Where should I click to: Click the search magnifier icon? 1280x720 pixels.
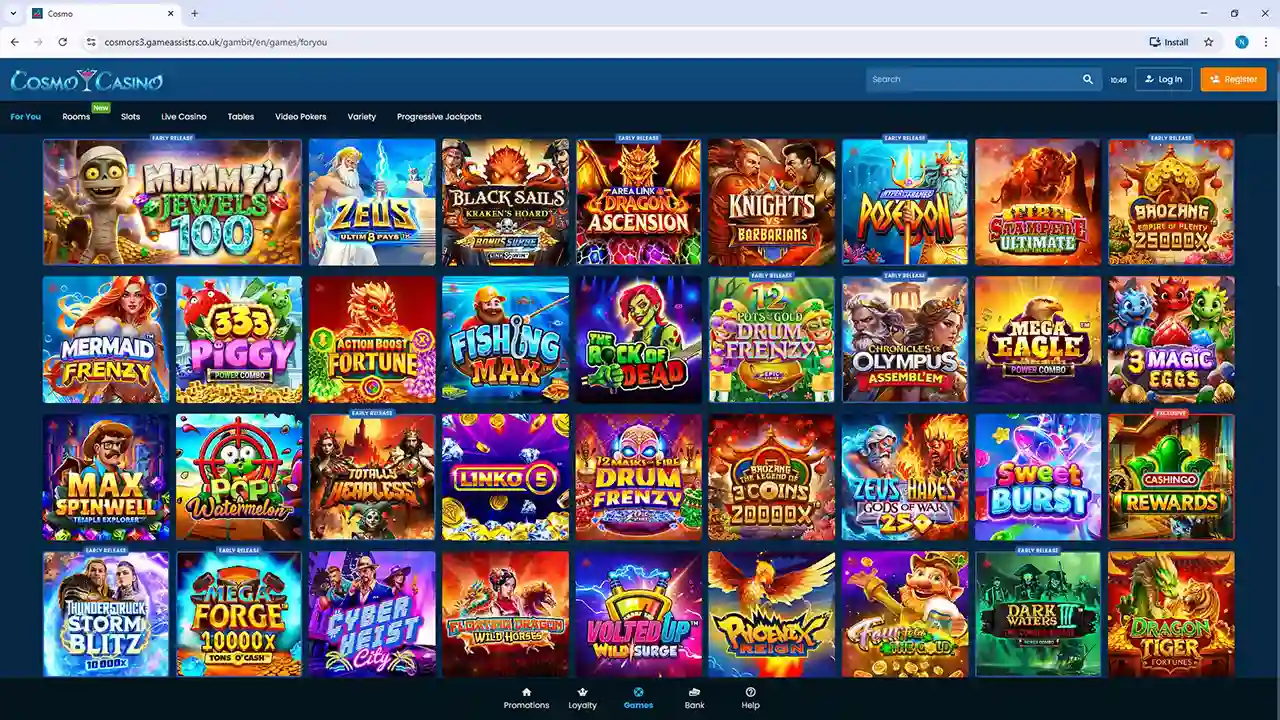tap(1088, 79)
